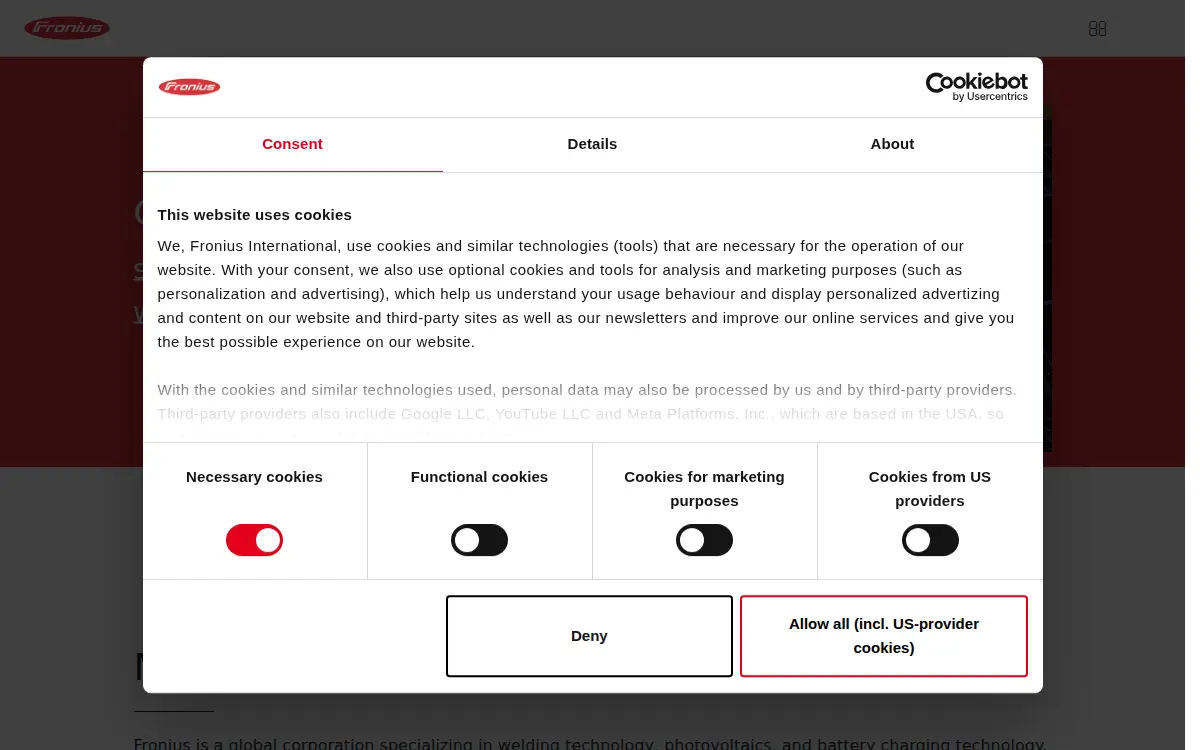Switch to the Details tab

(592, 144)
